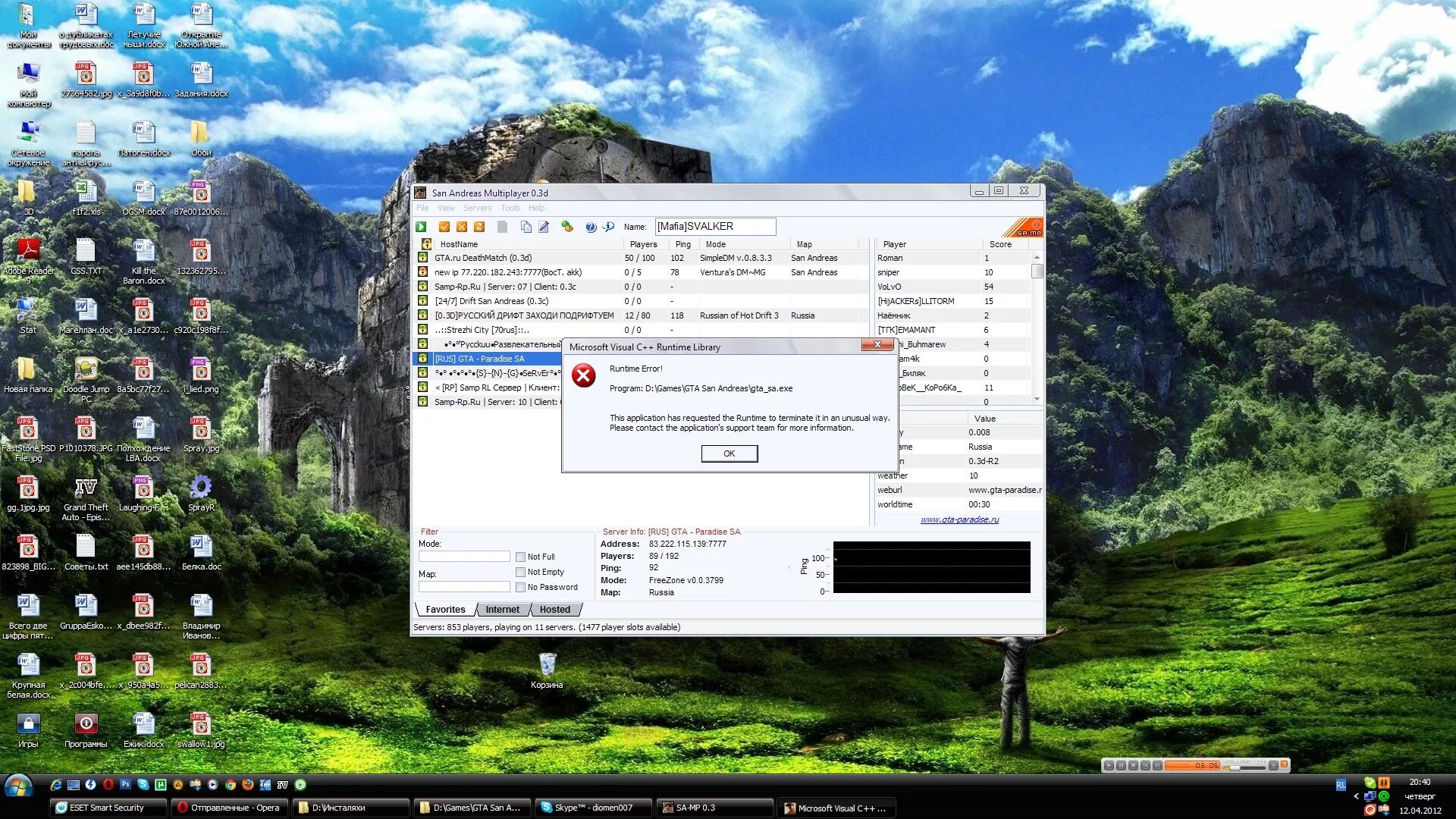Click the Refresh Server orange icon
The height and width of the screenshot is (819, 1456).
pos(479,227)
